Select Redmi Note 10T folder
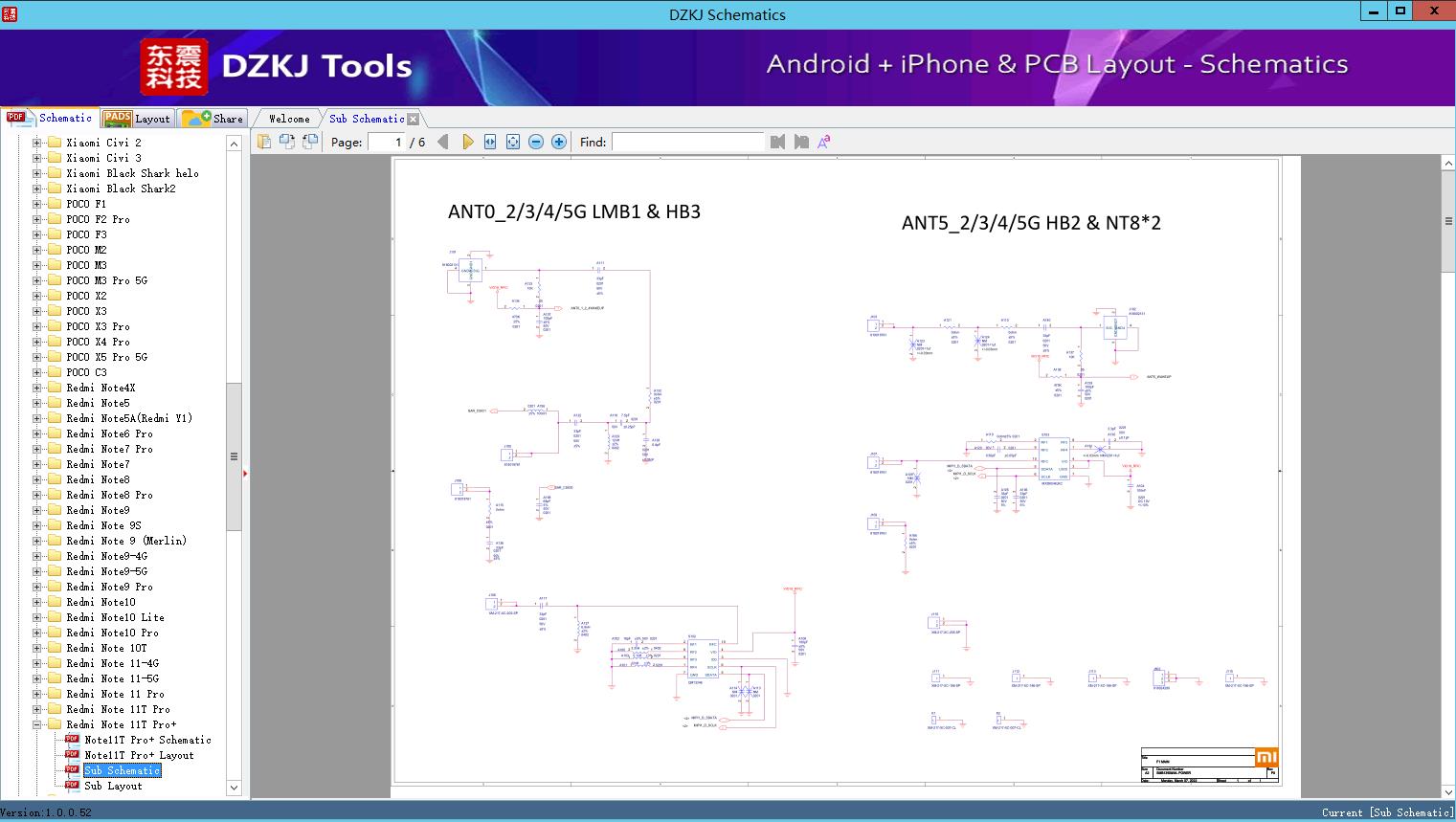This screenshot has width=1456, height=822. click(106, 648)
